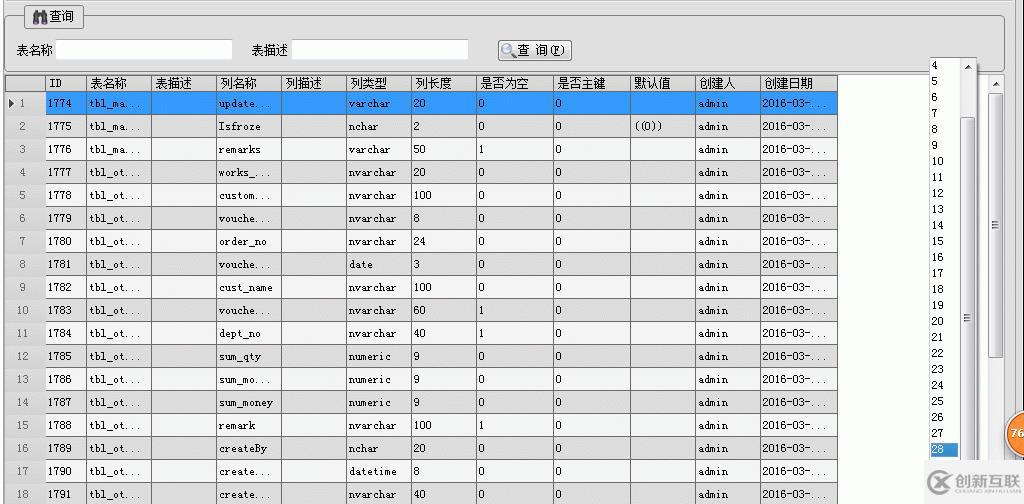Screen dimensions: 1024x504
Task: Click the binoculars icon on the 查询 panel label
Action: pyautogui.click(x=40, y=17)
